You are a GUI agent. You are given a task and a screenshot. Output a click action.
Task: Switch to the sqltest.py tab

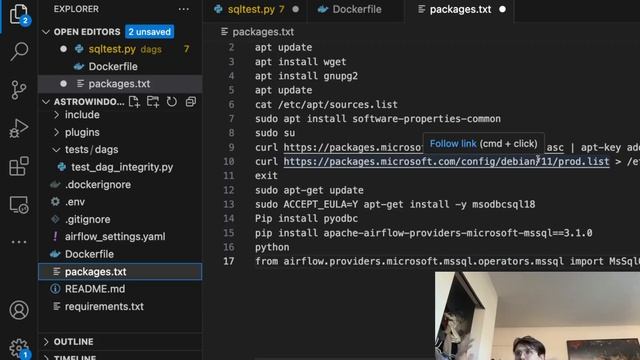pos(256,9)
